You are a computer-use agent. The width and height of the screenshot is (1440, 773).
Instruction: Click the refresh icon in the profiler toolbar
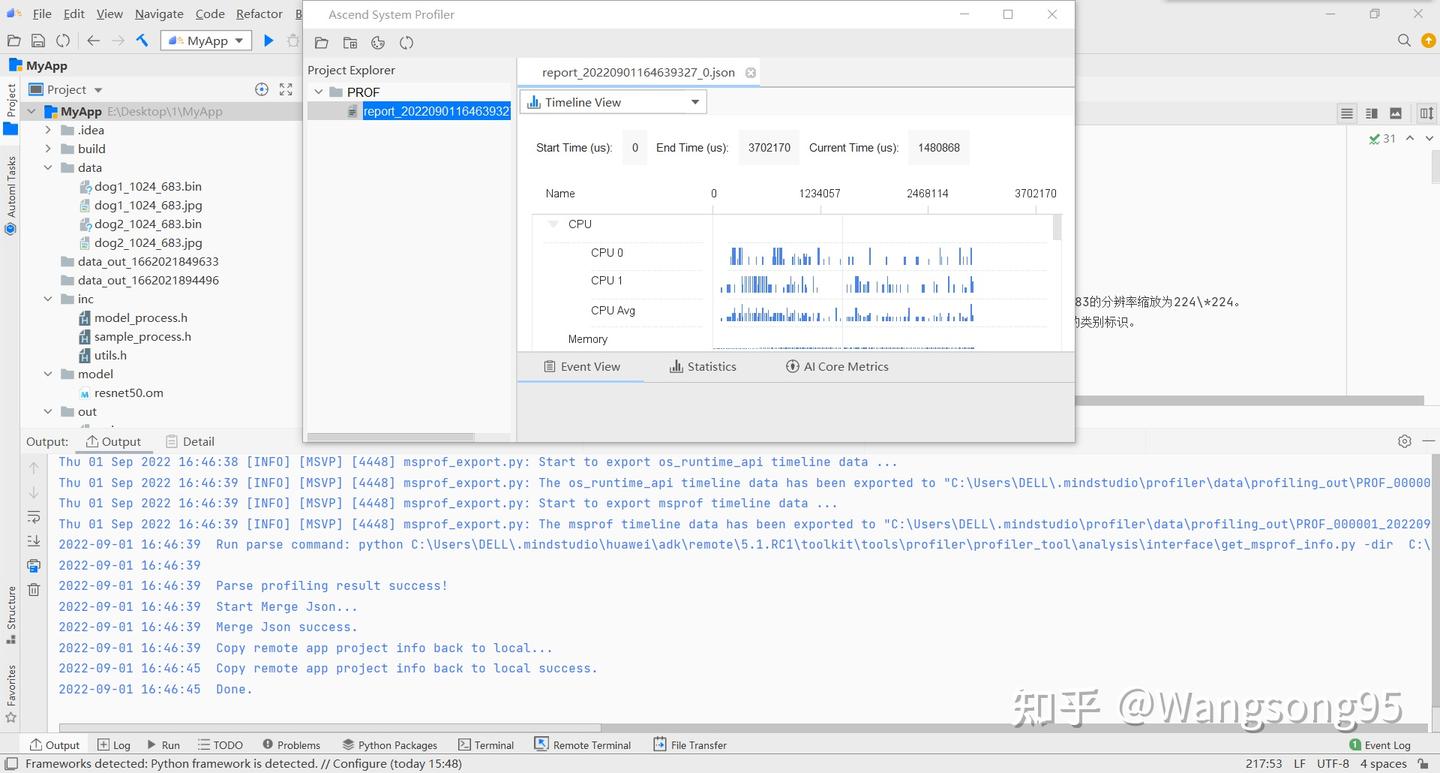(x=406, y=43)
